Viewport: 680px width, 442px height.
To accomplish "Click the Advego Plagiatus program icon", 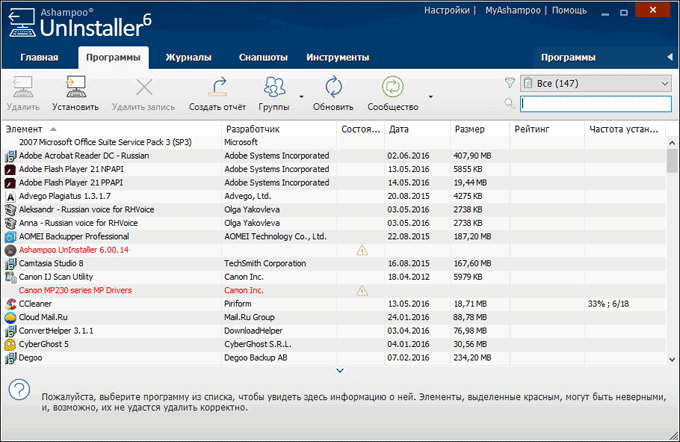I will pyautogui.click(x=10, y=196).
